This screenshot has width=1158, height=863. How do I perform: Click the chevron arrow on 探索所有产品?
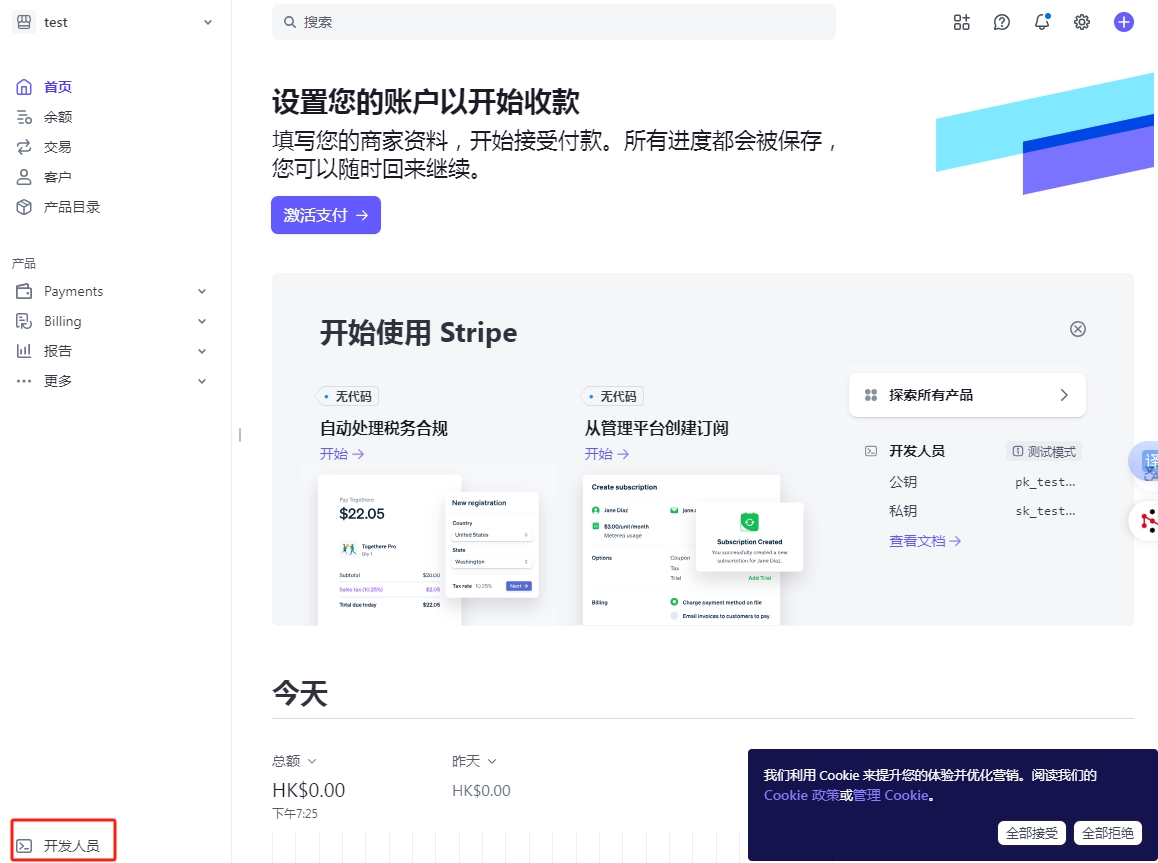pyautogui.click(x=1064, y=395)
